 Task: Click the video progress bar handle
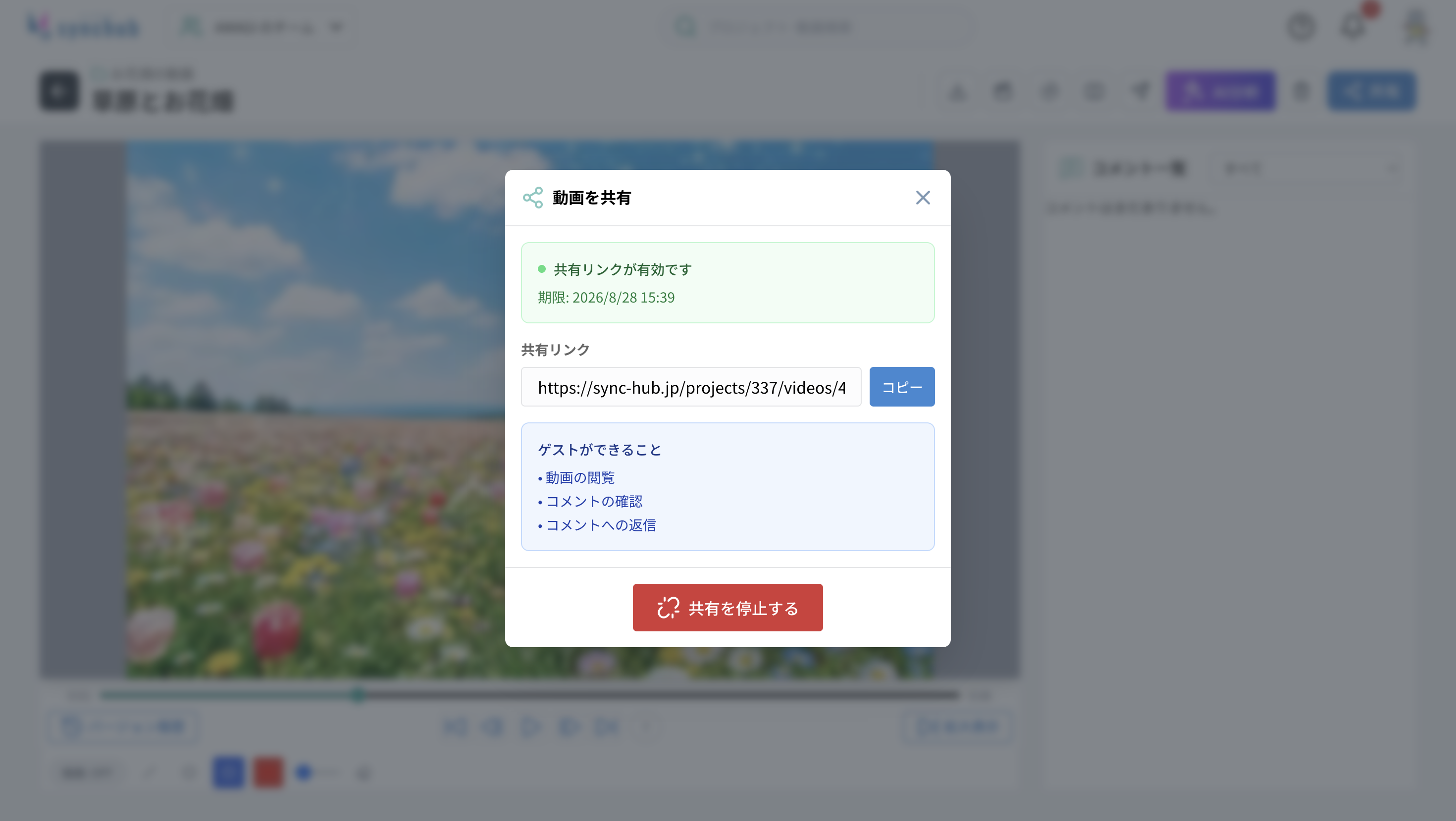point(357,695)
